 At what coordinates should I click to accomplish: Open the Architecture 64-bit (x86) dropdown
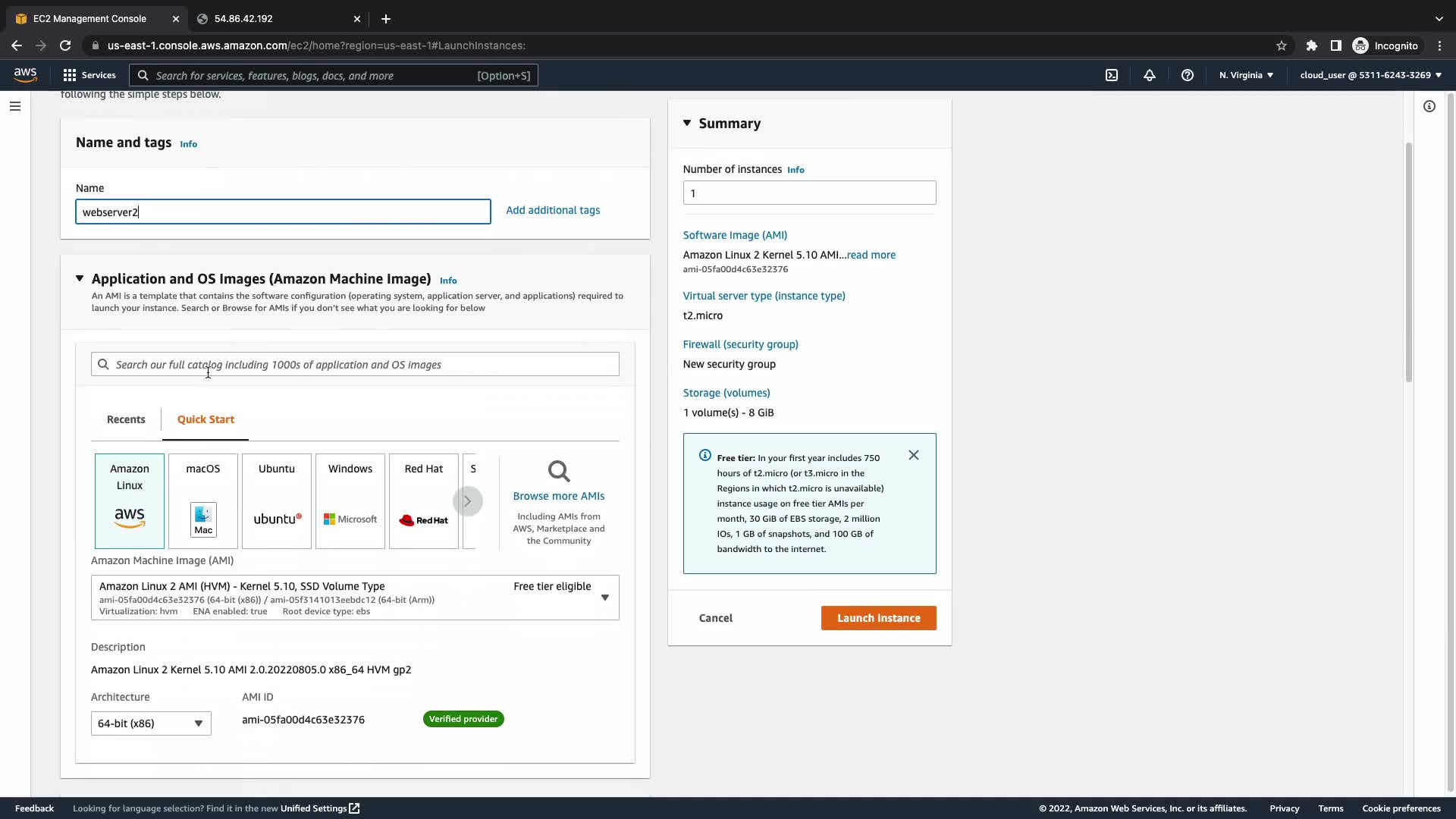[x=151, y=723]
